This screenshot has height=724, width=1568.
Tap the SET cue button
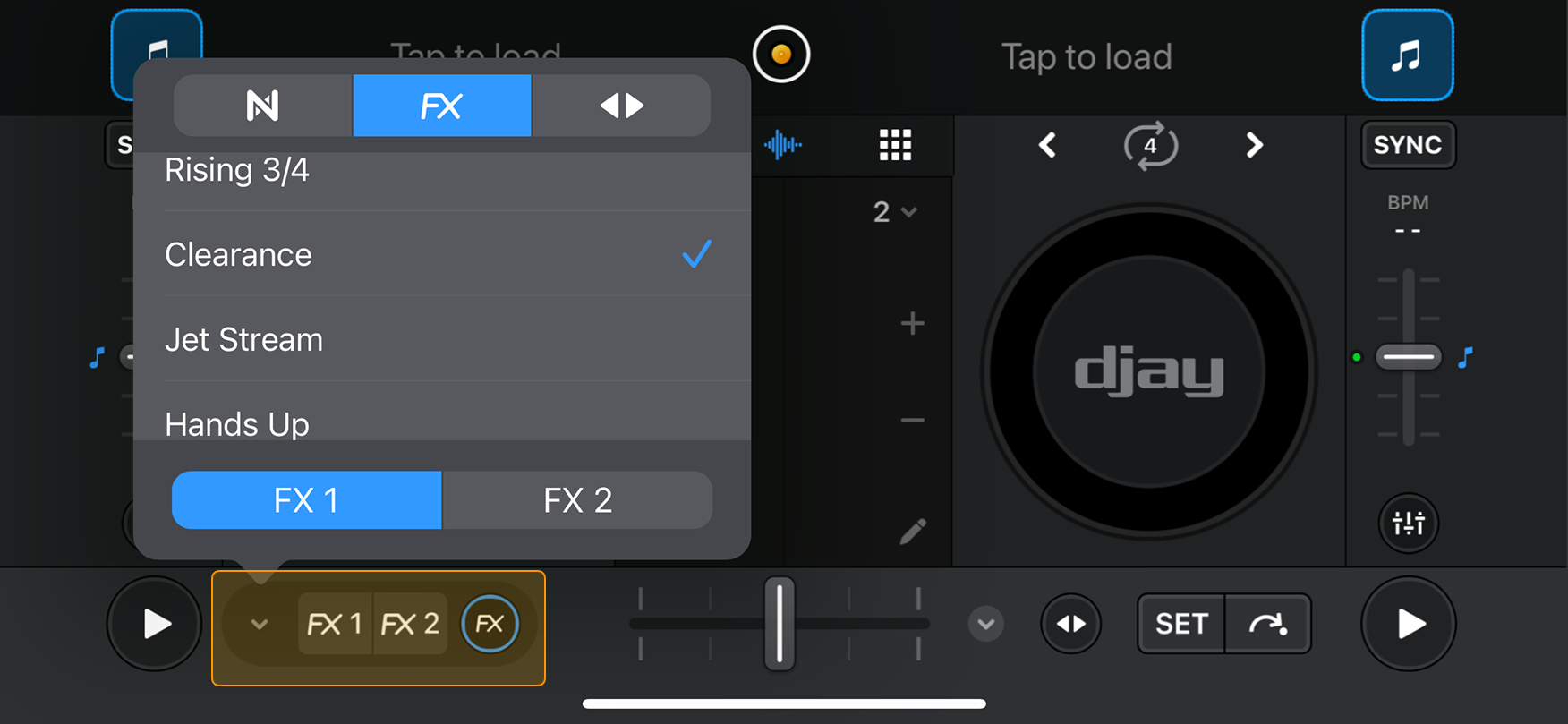pyautogui.click(x=1181, y=624)
